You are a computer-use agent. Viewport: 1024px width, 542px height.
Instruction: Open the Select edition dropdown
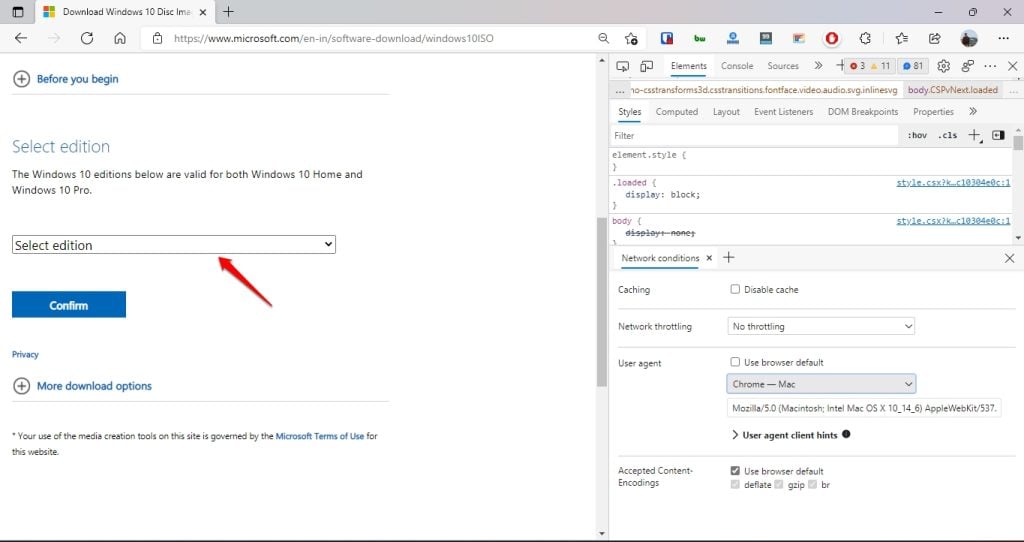click(x=174, y=245)
